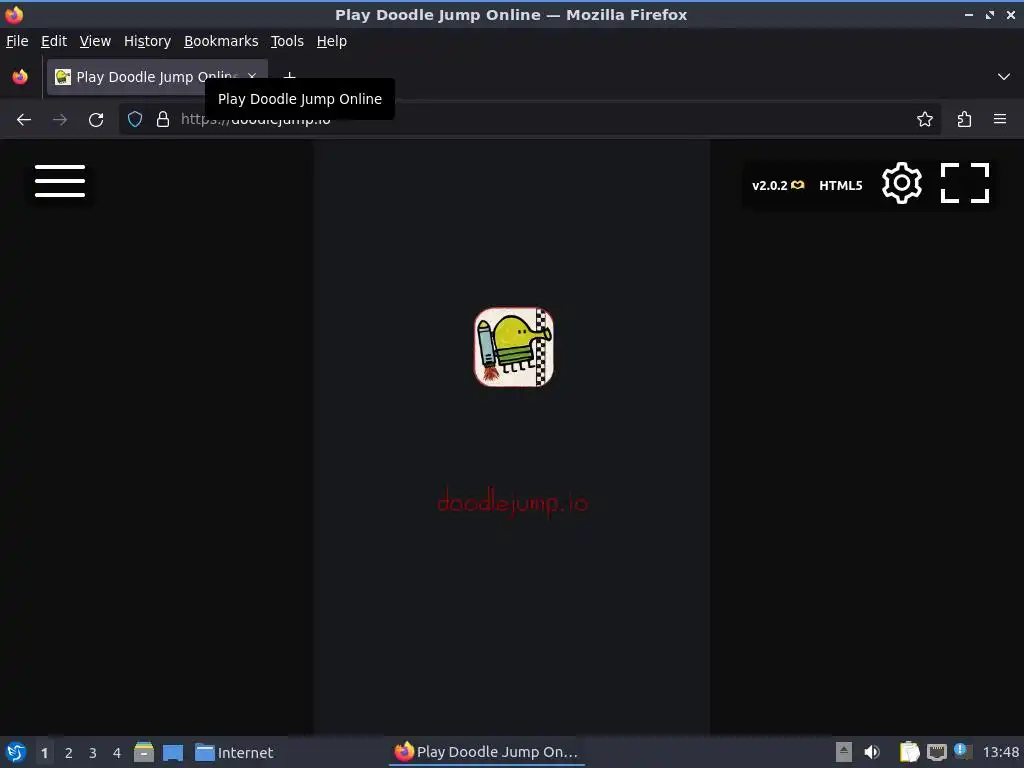Go forward with the browser forward arrow
Screen dimensions: 1024x768
click(x=60, y=120)
